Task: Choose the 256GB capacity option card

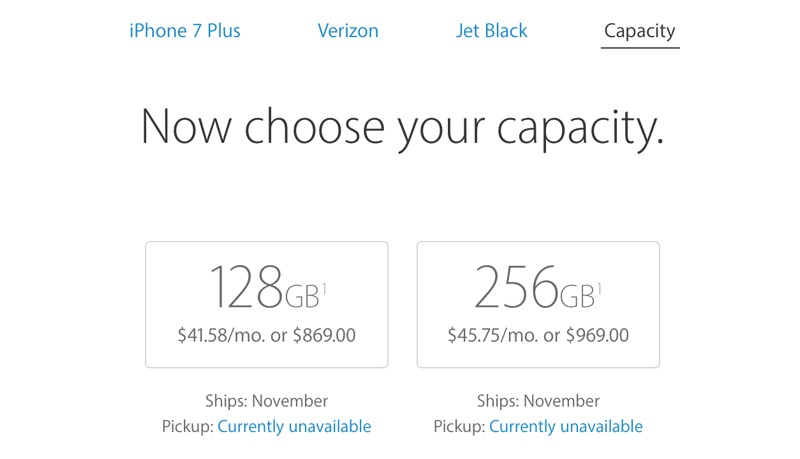Action: coord(538,304)
